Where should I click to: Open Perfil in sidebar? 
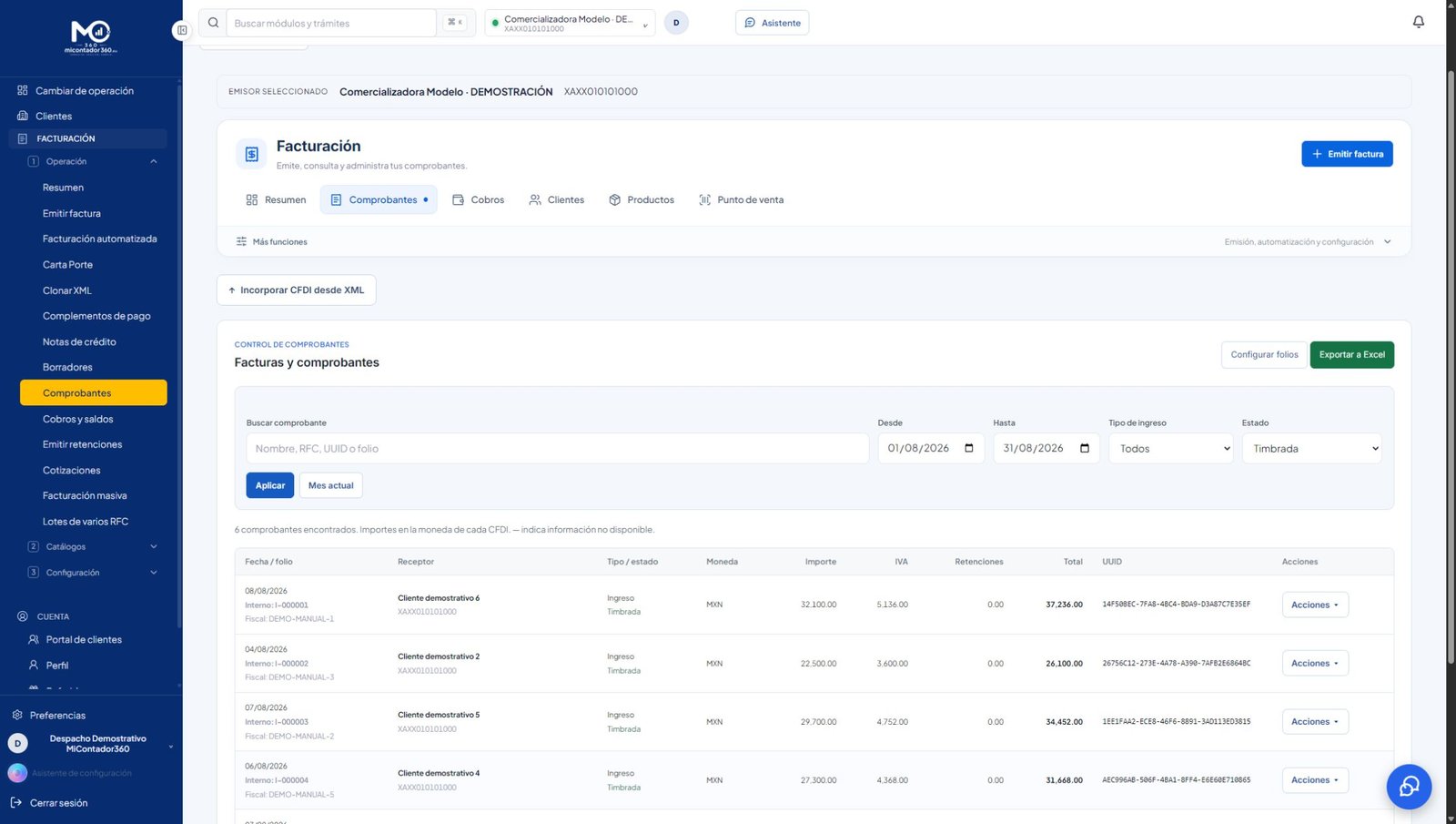(57, 665)
